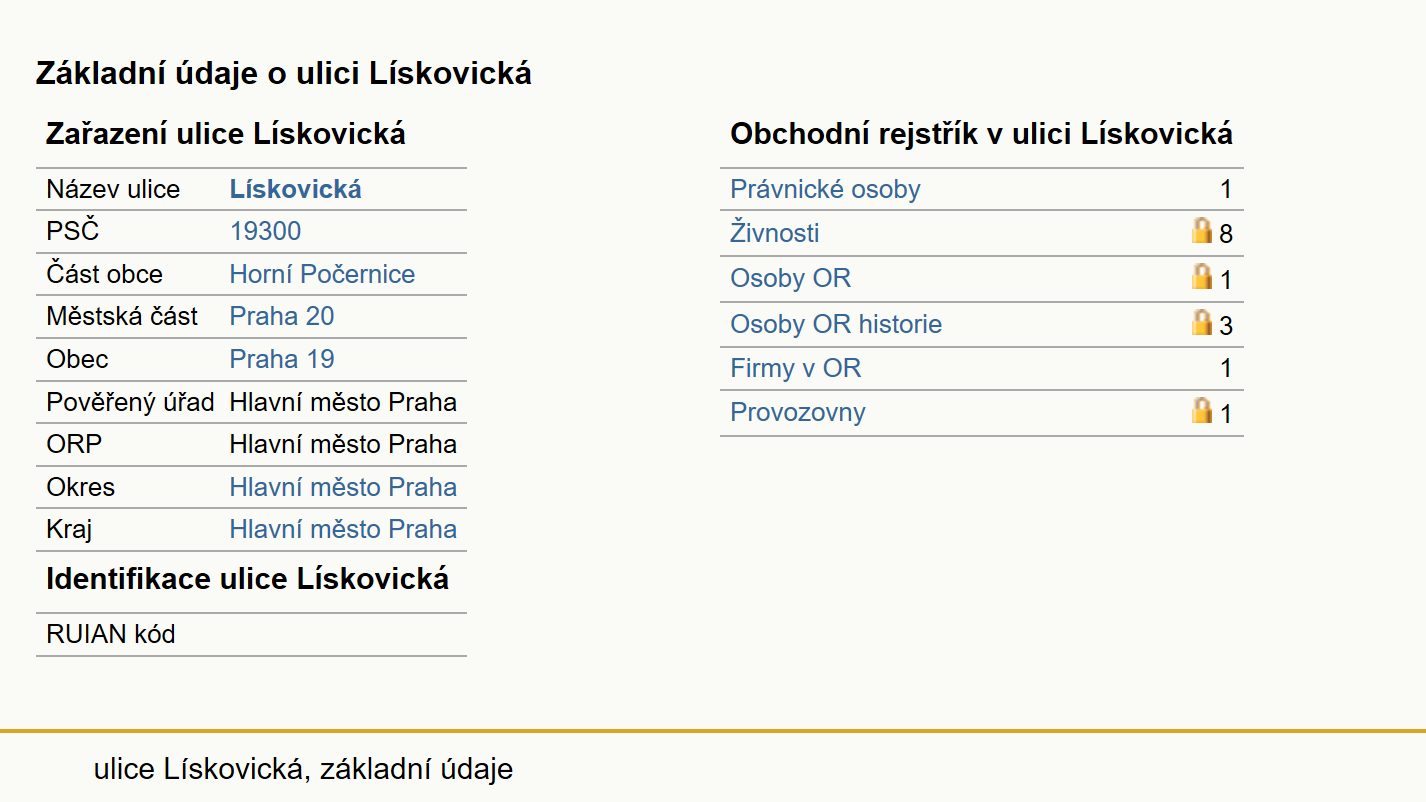Click the lock icon in Osoby OR row

(x=1202, y=277)
